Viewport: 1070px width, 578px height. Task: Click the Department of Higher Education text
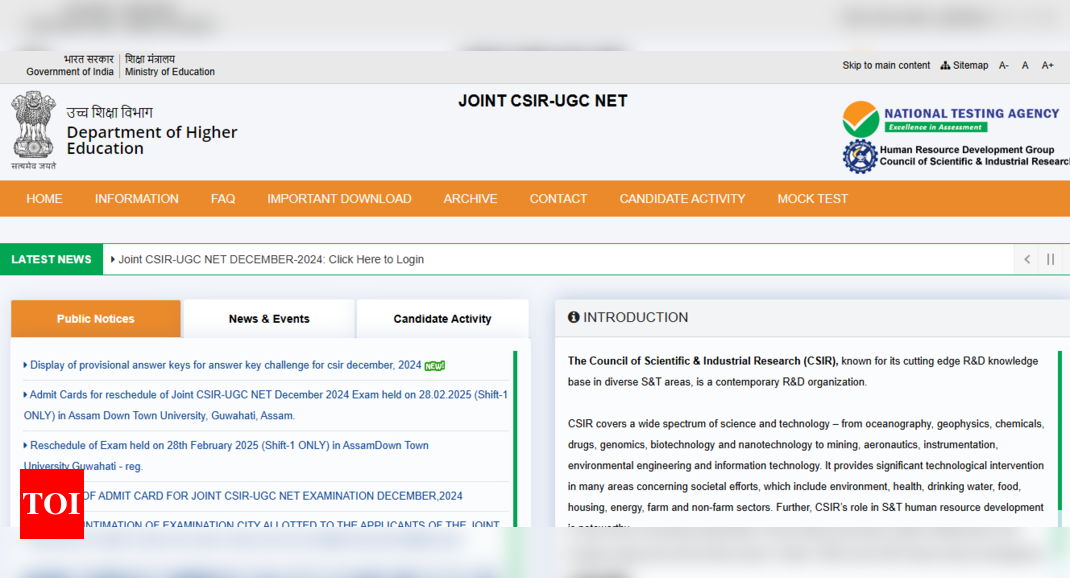[x=151, y=140]
